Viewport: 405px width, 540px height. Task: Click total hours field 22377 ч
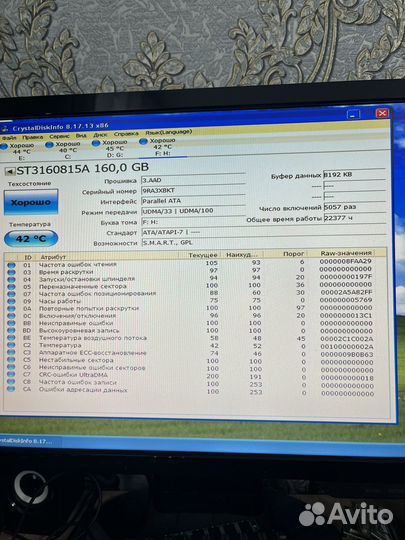pos(354,218)
